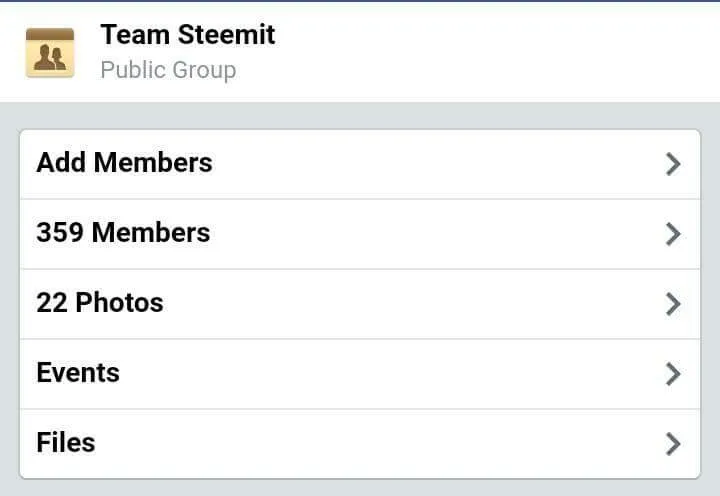Click the Team Steemit group icon
This screenshot has height=496, width=720.
click(50, 53)
